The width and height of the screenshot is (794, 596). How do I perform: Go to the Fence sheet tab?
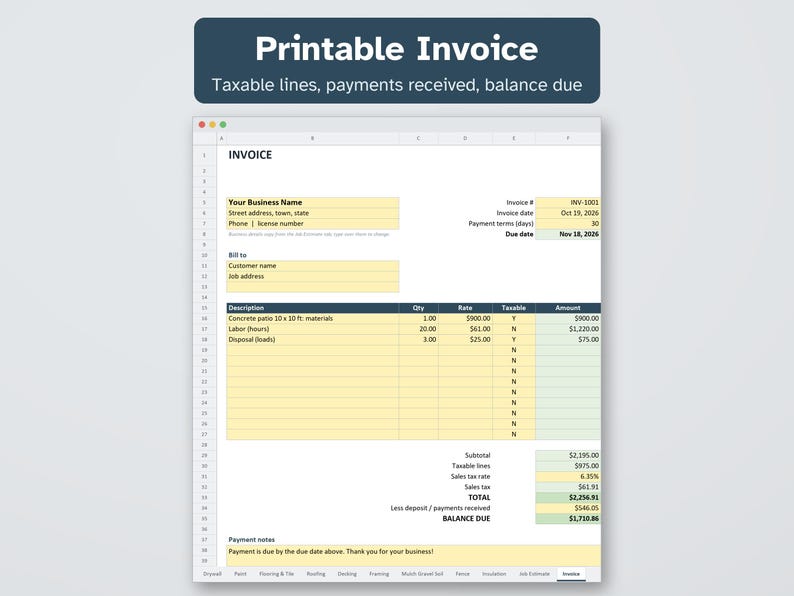click(462, 574)
